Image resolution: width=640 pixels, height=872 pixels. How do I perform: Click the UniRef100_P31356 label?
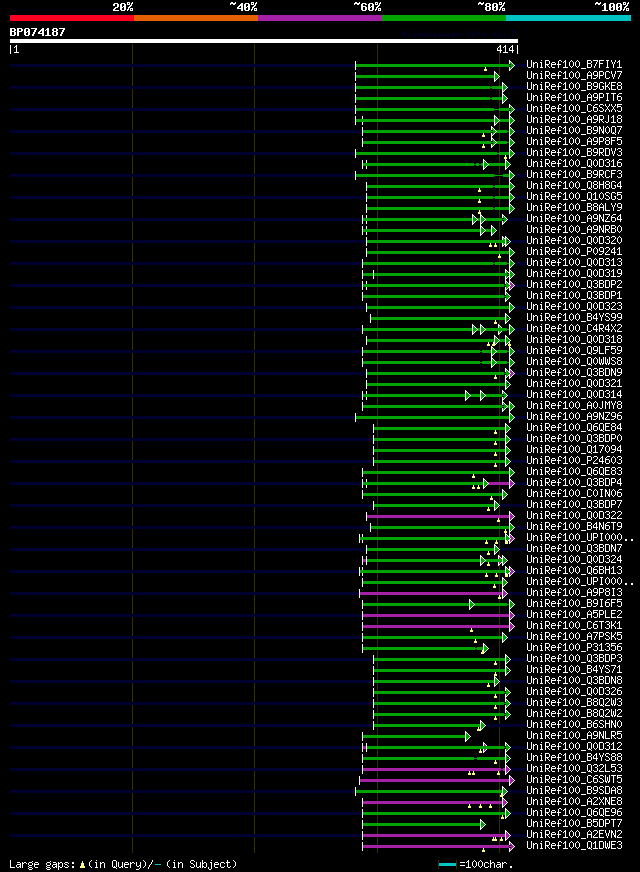(574, 648)
